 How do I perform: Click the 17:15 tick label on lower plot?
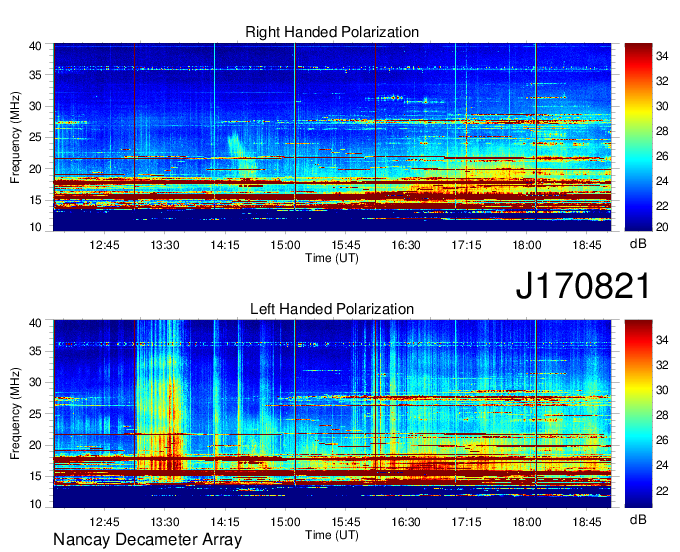coord(466,522)
